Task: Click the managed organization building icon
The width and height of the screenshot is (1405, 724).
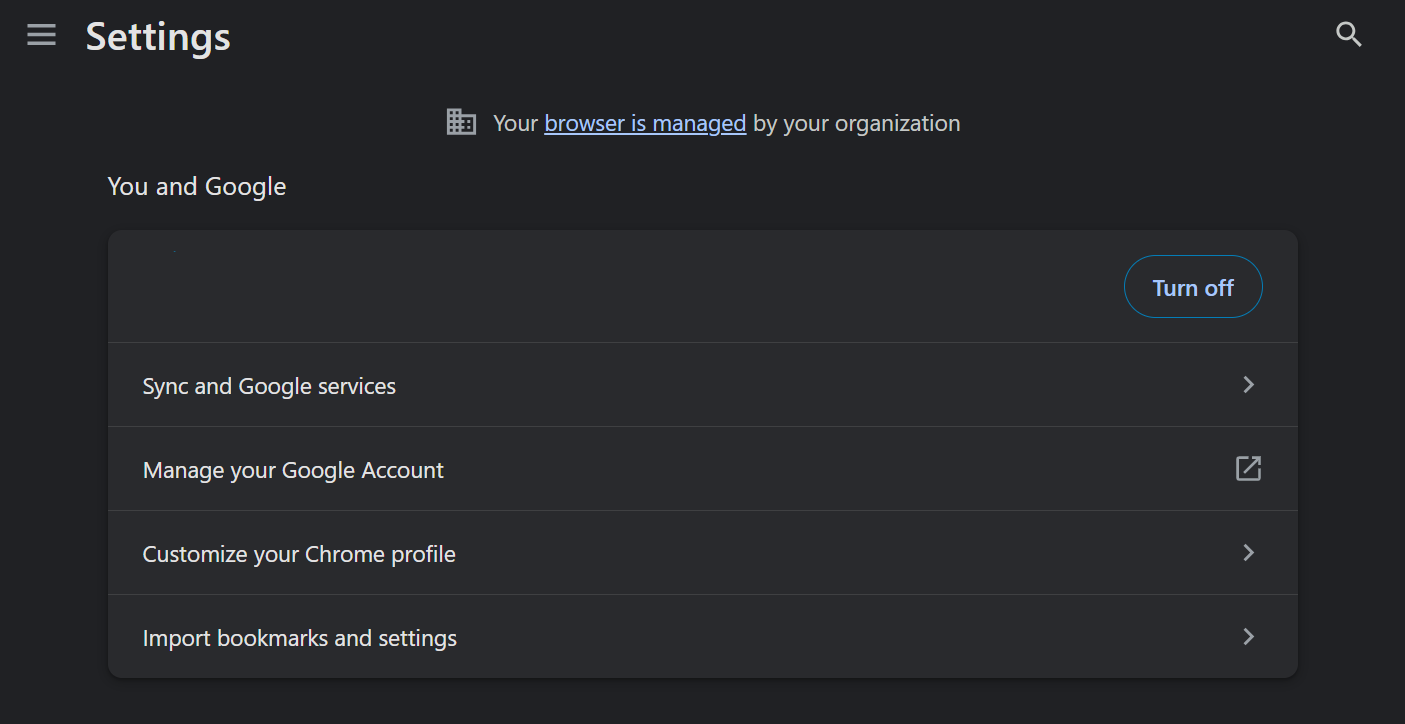Action: [x=461, y=123]
